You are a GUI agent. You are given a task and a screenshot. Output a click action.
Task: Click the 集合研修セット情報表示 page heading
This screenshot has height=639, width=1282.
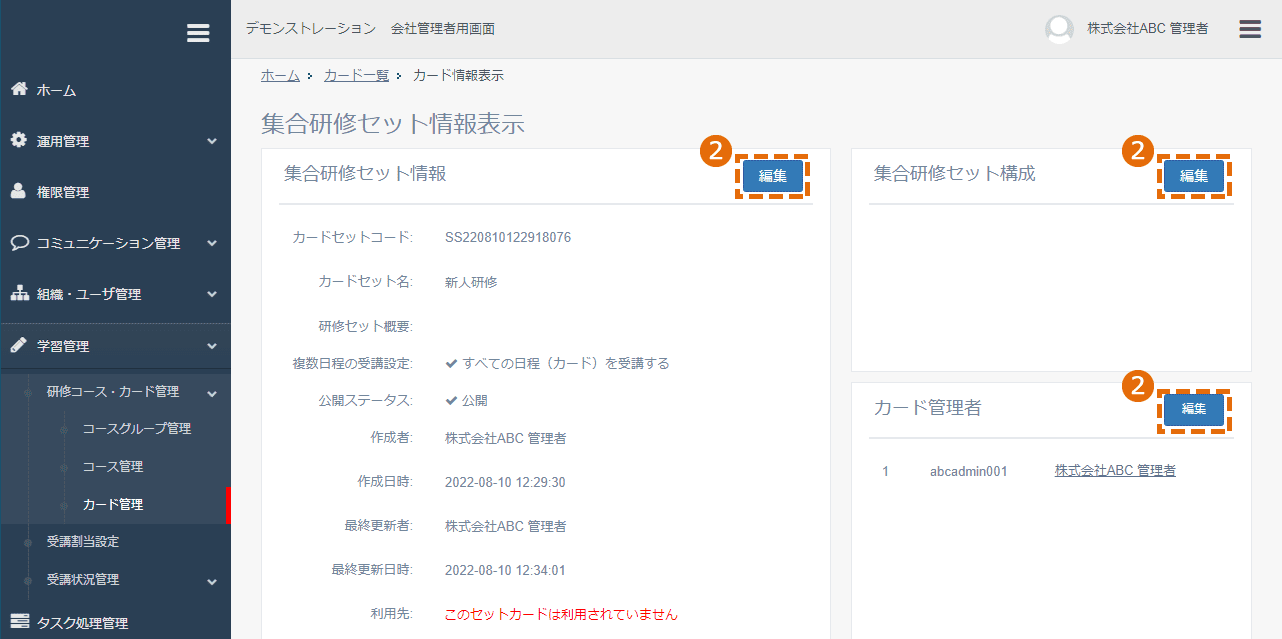click(x=393, y=124)
